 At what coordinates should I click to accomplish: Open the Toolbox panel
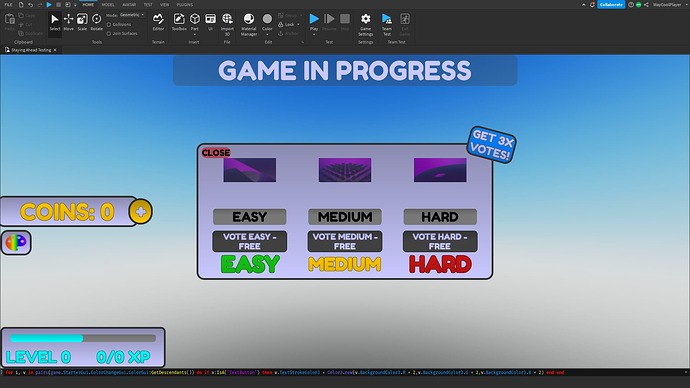point(179,22)
